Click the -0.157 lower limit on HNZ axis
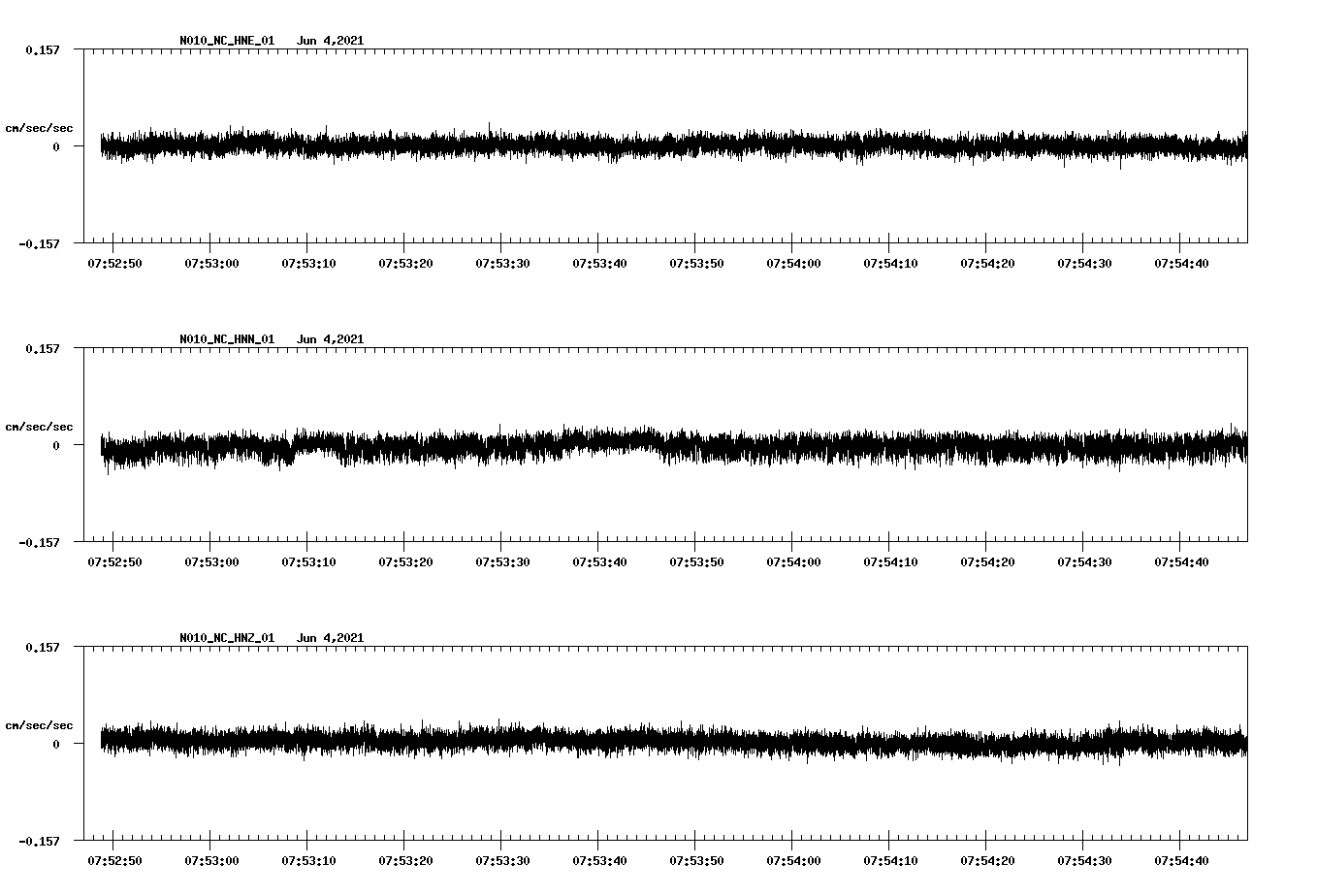The width and height of the screenshot is (1317, 896). [40, 841]
